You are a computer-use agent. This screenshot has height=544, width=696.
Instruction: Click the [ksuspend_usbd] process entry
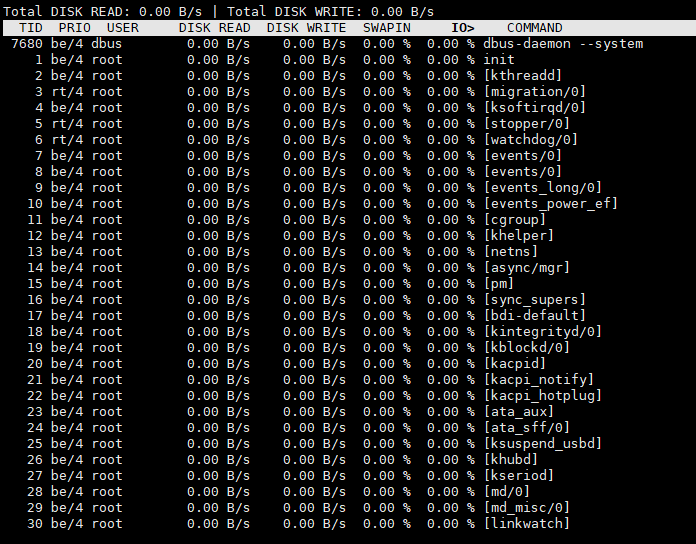tap(542, 444)
